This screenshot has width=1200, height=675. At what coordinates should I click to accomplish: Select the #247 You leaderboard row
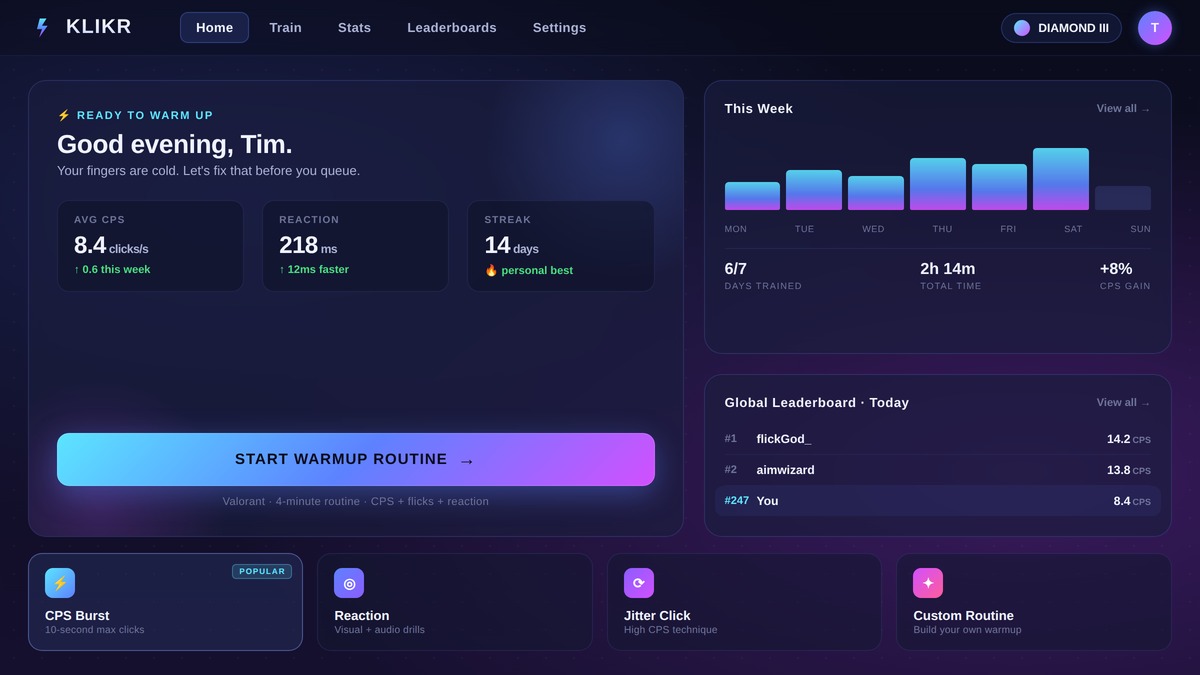point(938,501)
